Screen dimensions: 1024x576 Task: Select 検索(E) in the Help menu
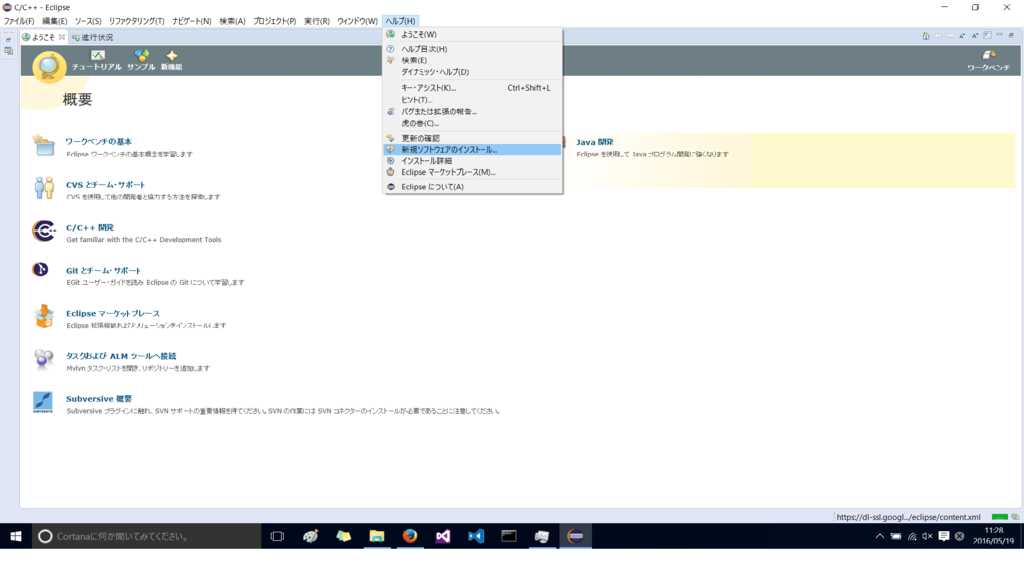472,60
